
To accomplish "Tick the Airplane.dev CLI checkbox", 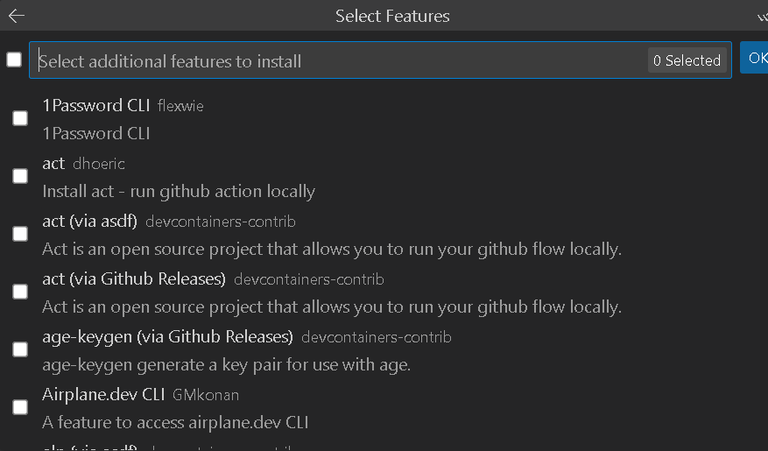I will (20, 407).
